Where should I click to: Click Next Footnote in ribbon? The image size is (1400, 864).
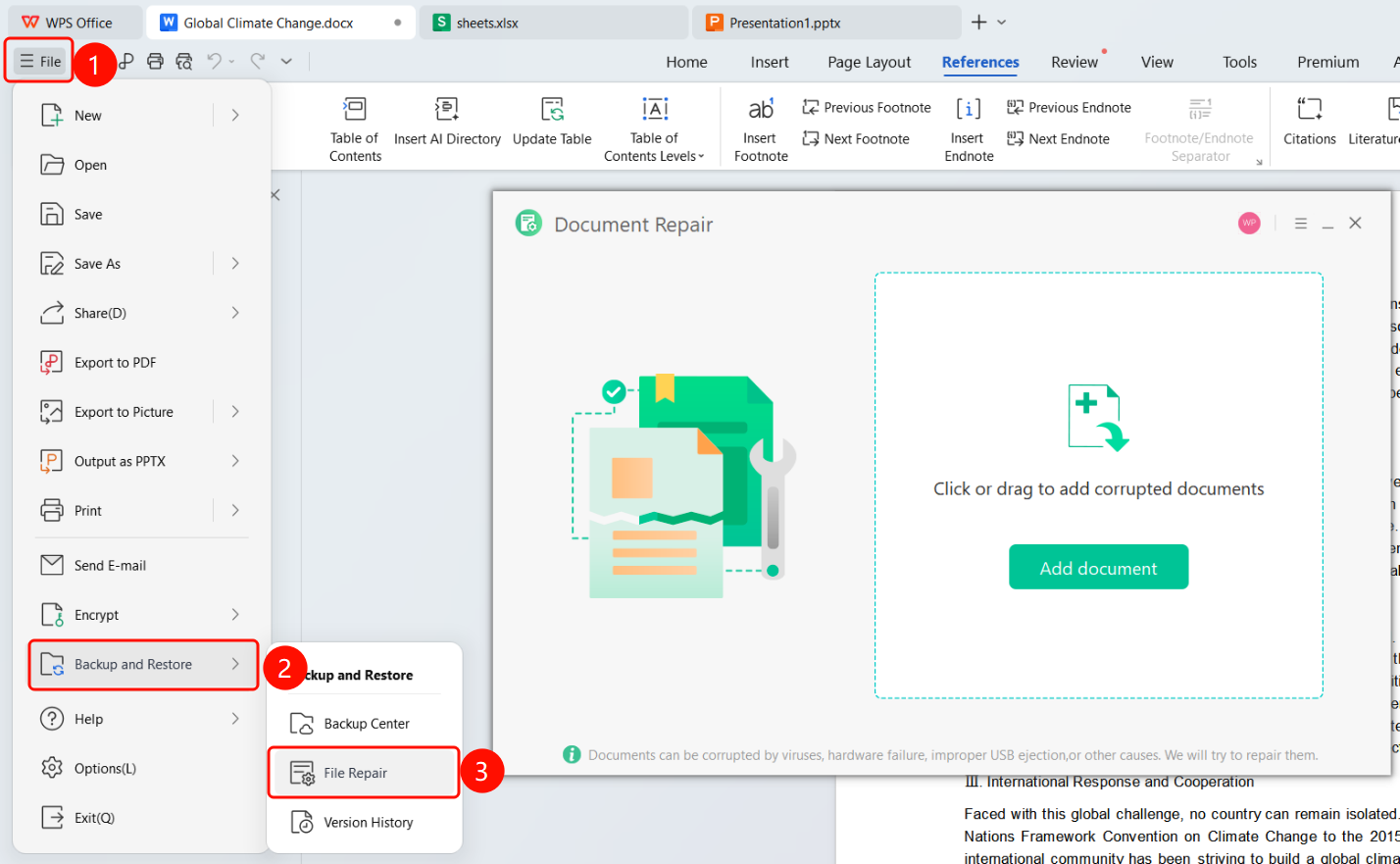856,139
